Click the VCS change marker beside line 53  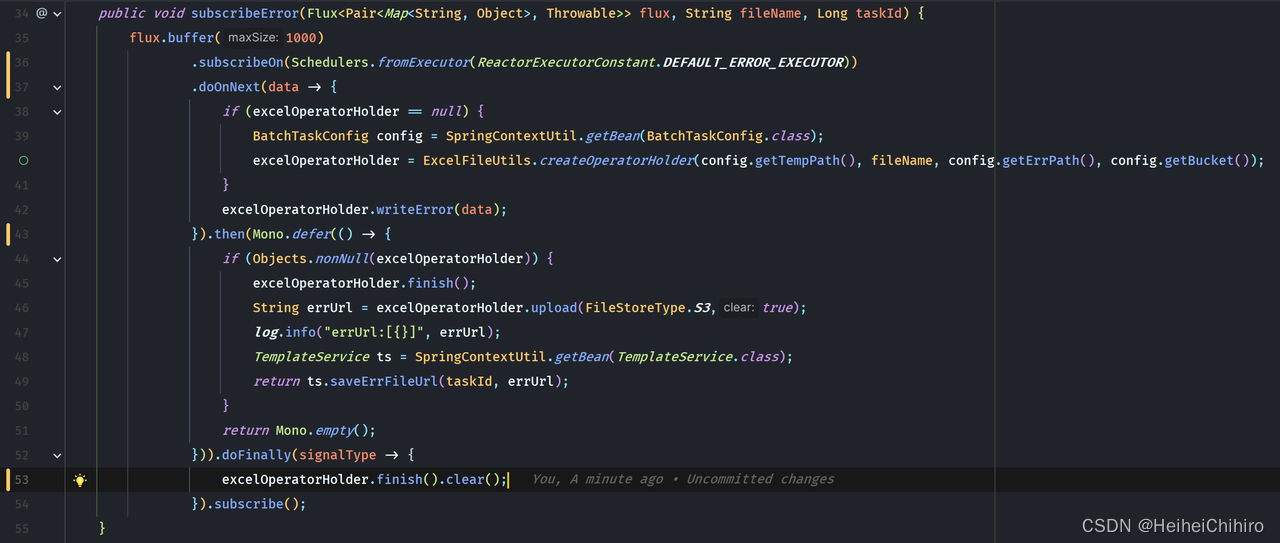8,480
